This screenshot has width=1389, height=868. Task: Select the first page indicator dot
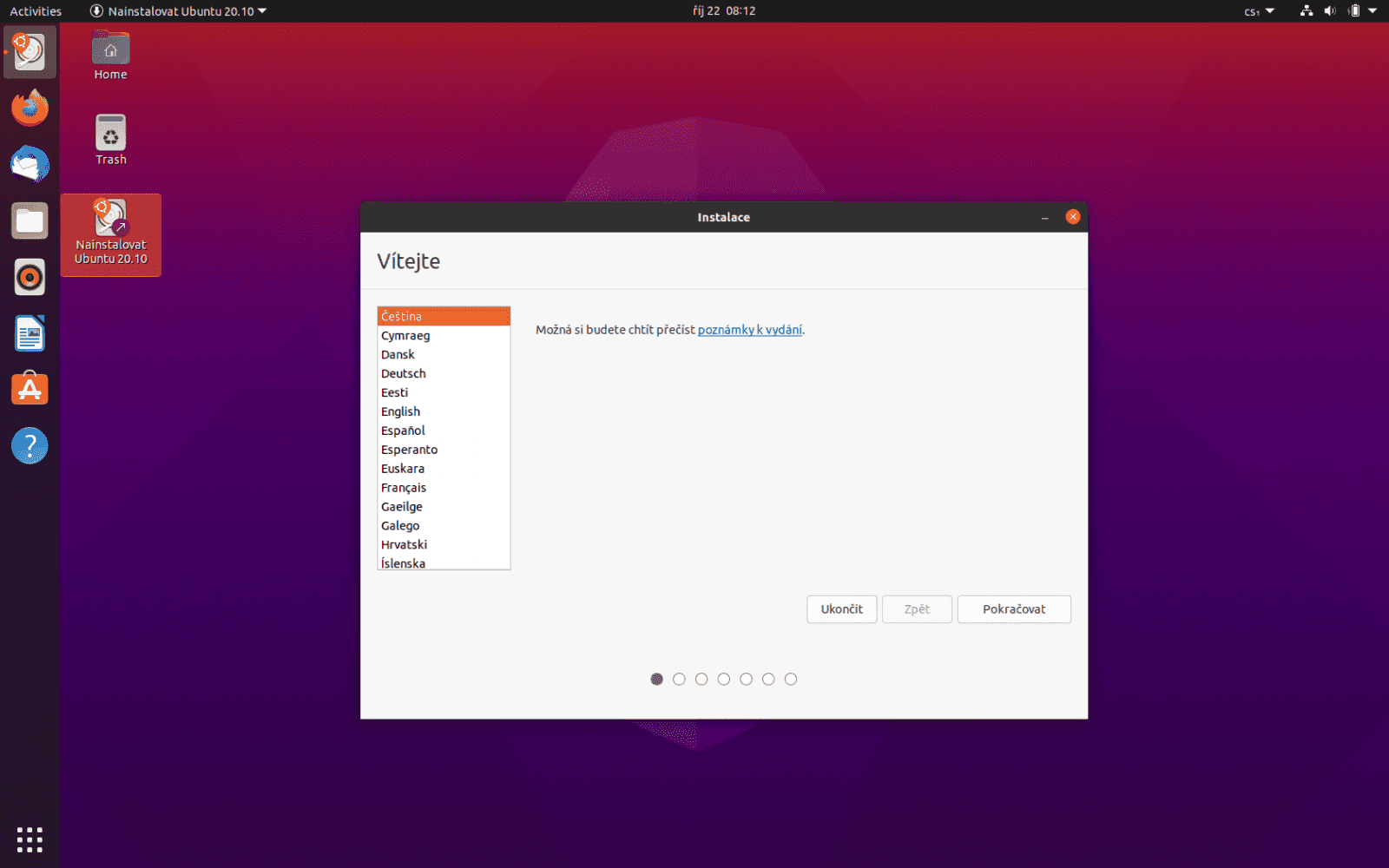tap(656, 679)
